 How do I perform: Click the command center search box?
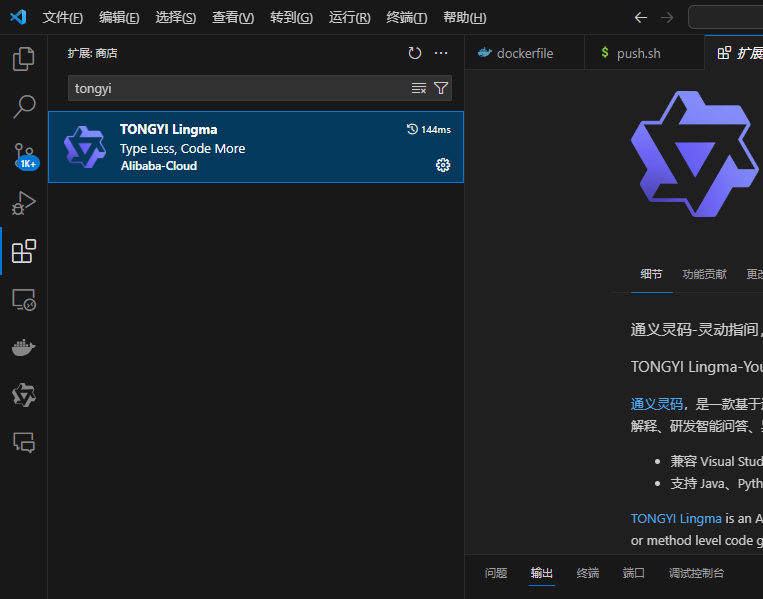[x=726, y=18]
